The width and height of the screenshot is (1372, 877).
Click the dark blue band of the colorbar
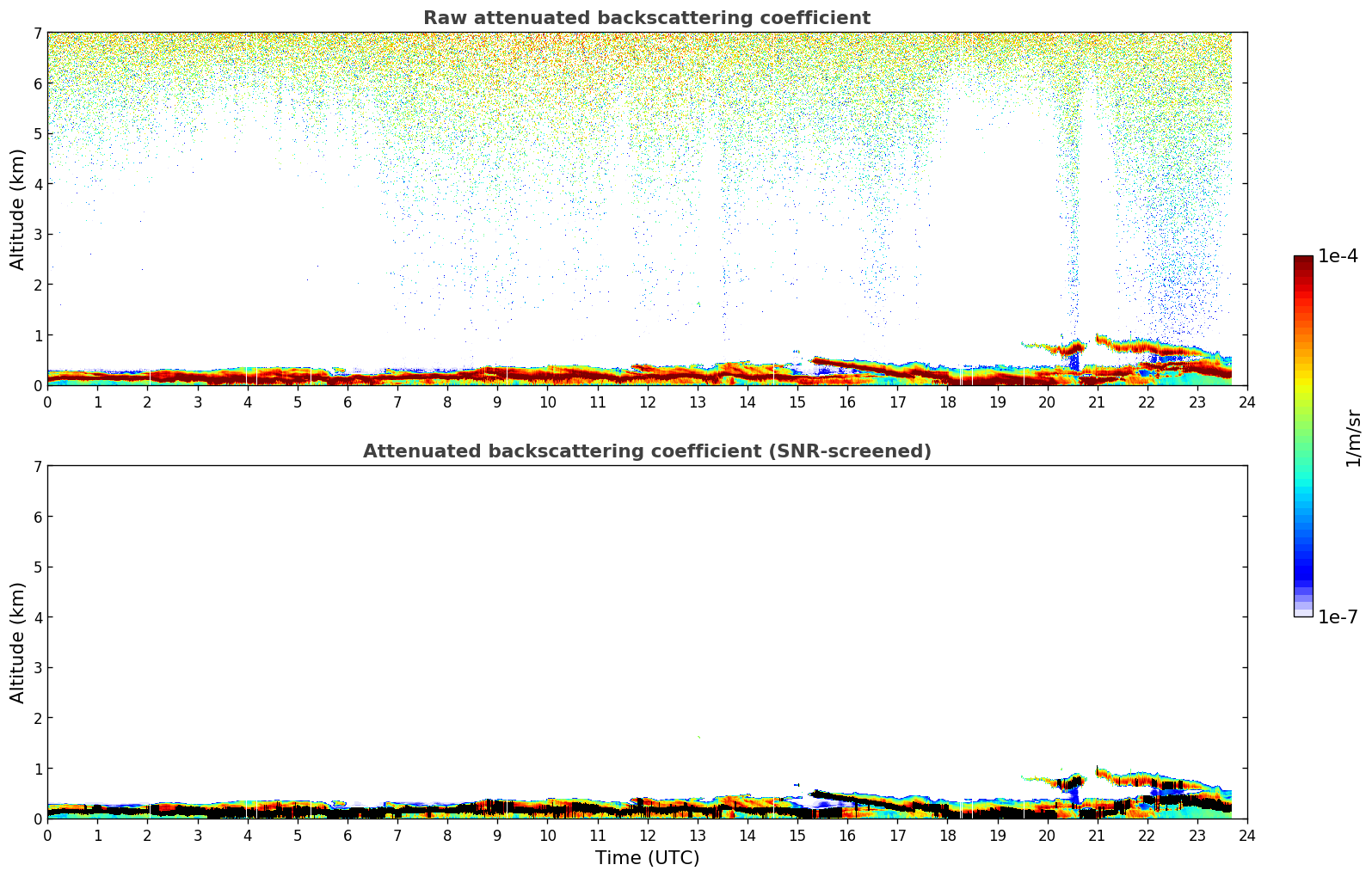[1303, 567]
